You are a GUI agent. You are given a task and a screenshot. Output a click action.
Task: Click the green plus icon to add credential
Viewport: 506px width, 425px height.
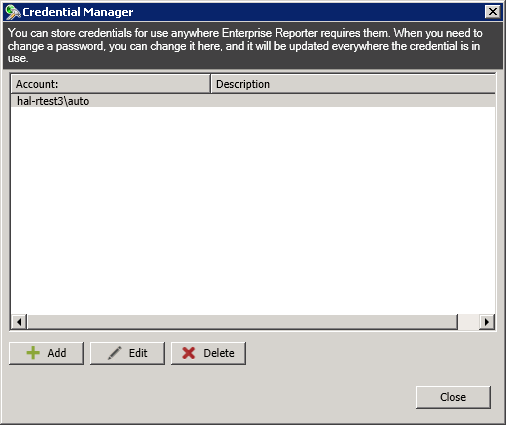[x=33, y=353]
